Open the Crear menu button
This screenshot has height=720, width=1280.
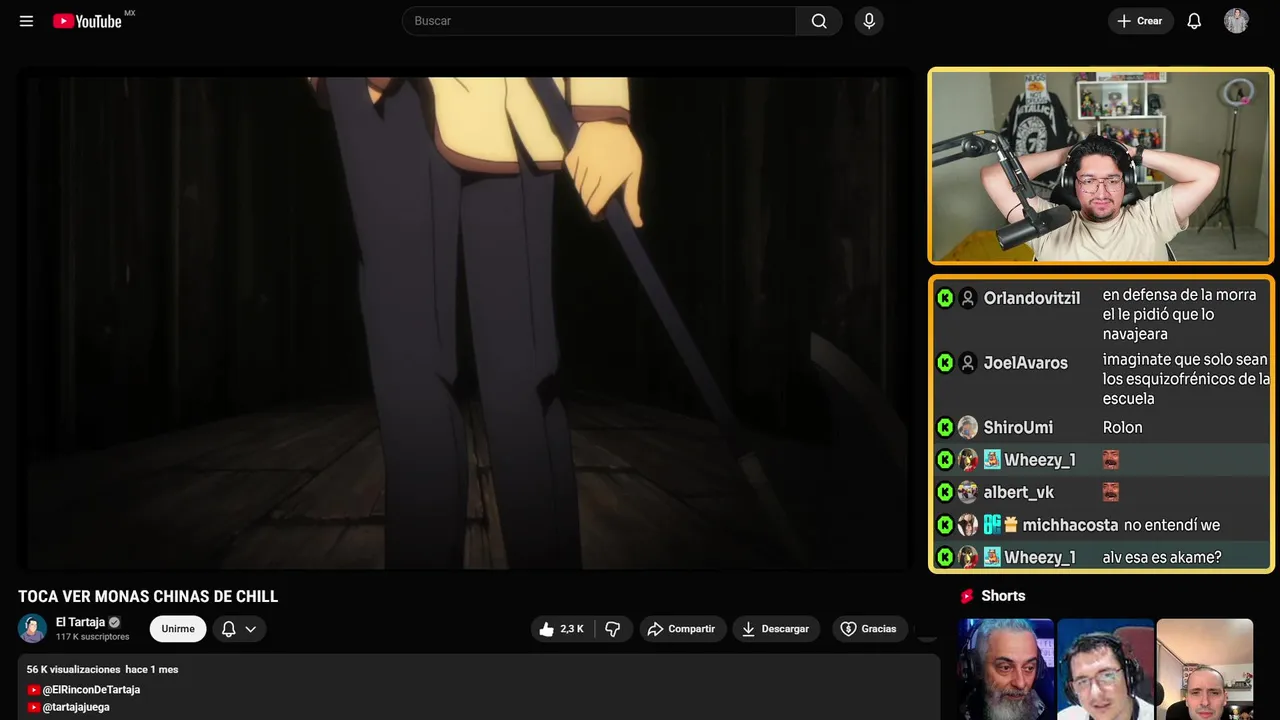point(1140,21)
